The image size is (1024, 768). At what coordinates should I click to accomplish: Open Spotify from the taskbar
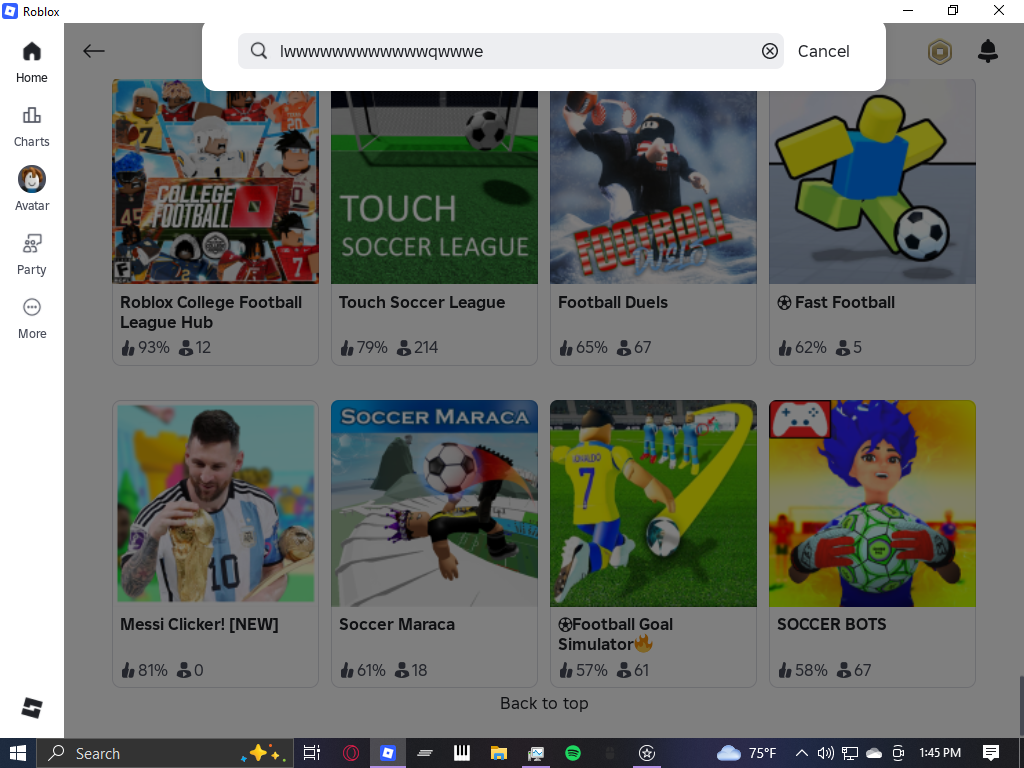[573, 753]
